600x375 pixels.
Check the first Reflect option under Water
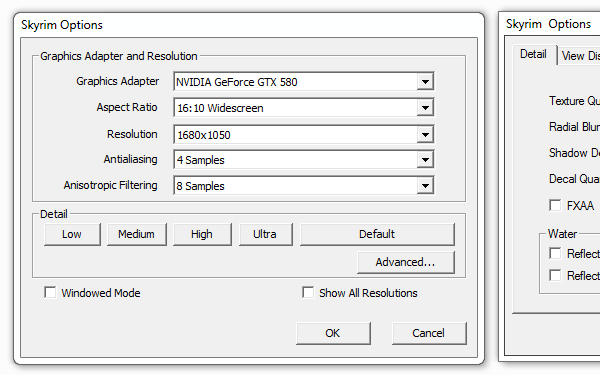(x=555, y=253)
